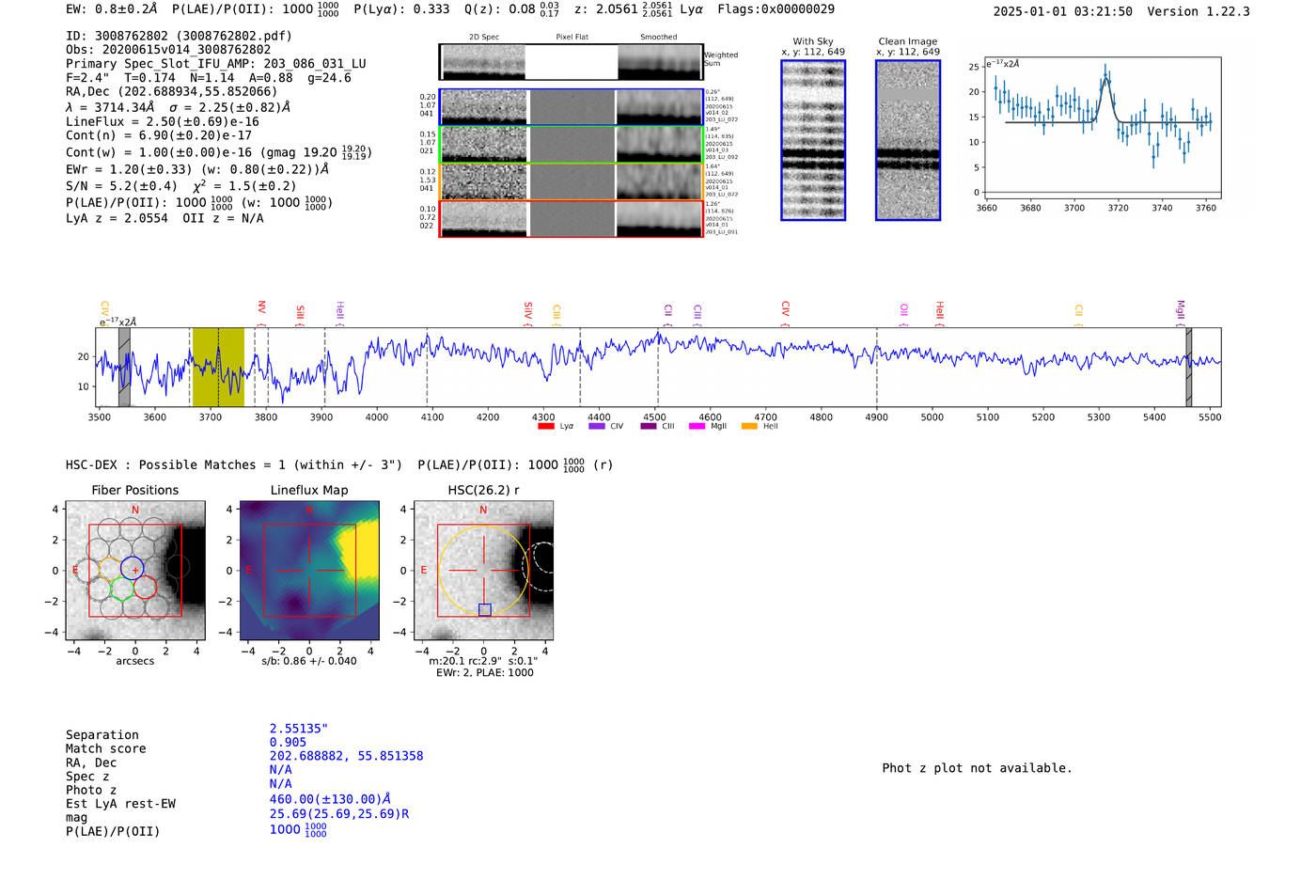Click the Phot z plot not available text
1316x896 pixels.
pos(977,768)
